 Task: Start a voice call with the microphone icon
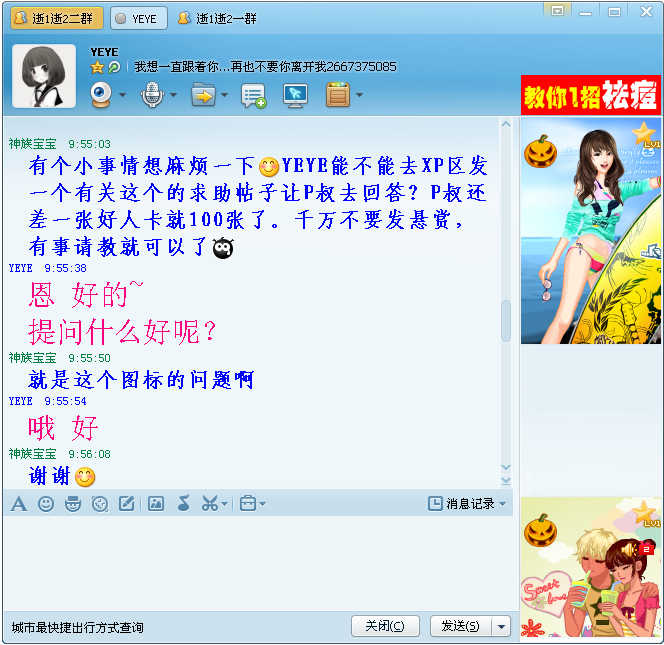pos(152,94)
